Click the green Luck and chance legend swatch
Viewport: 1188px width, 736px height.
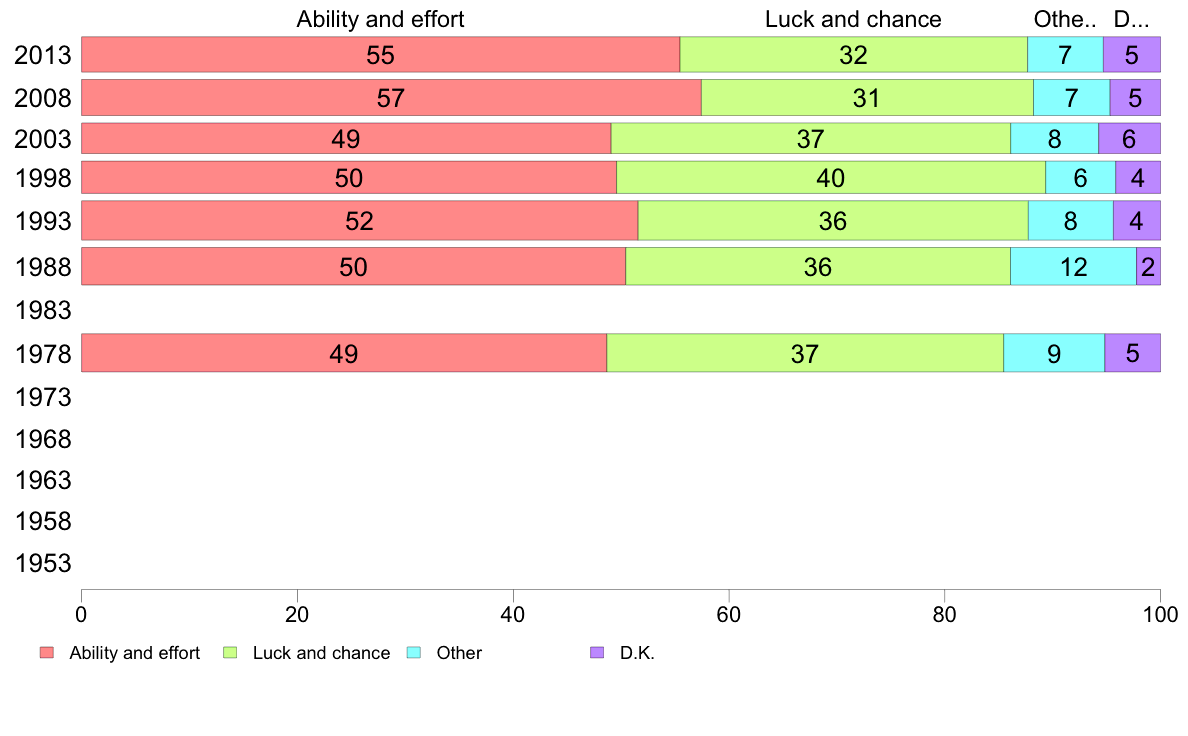pos(230,653)
